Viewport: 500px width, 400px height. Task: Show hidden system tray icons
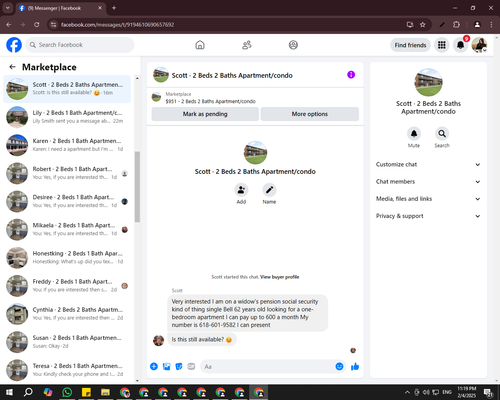tap(407, 392)
